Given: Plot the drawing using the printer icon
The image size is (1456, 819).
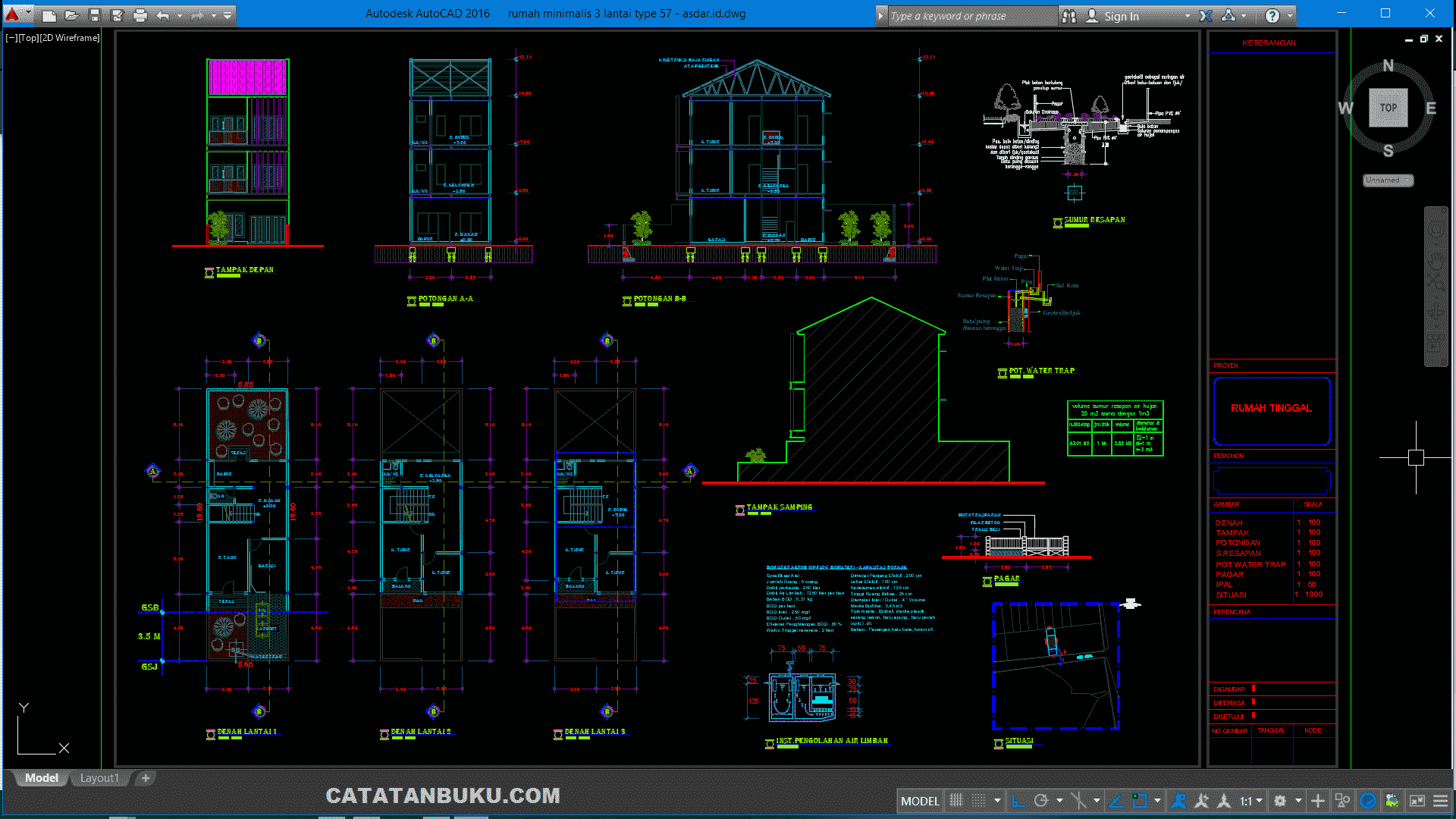Looking at the screenshot, I should pyautogui.click(x=140, y=15).
